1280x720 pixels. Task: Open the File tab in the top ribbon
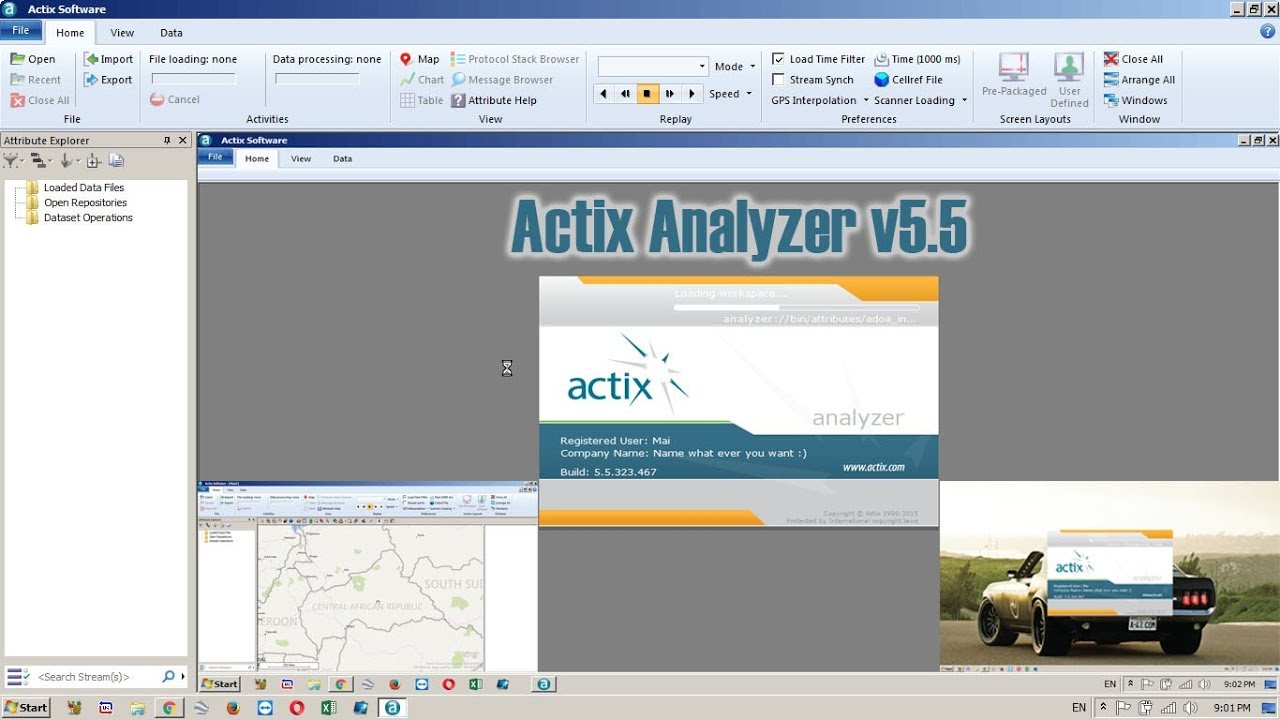[21, 31]
